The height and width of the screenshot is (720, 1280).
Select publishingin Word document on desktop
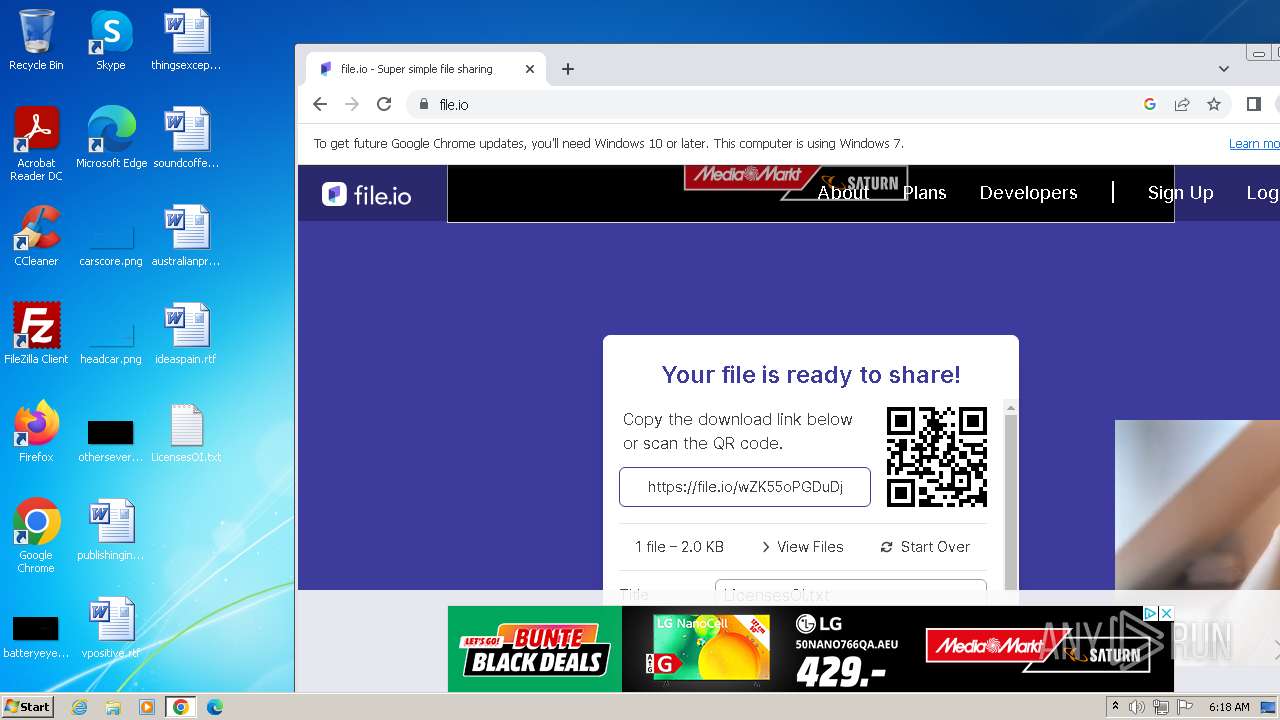[111, 530]
